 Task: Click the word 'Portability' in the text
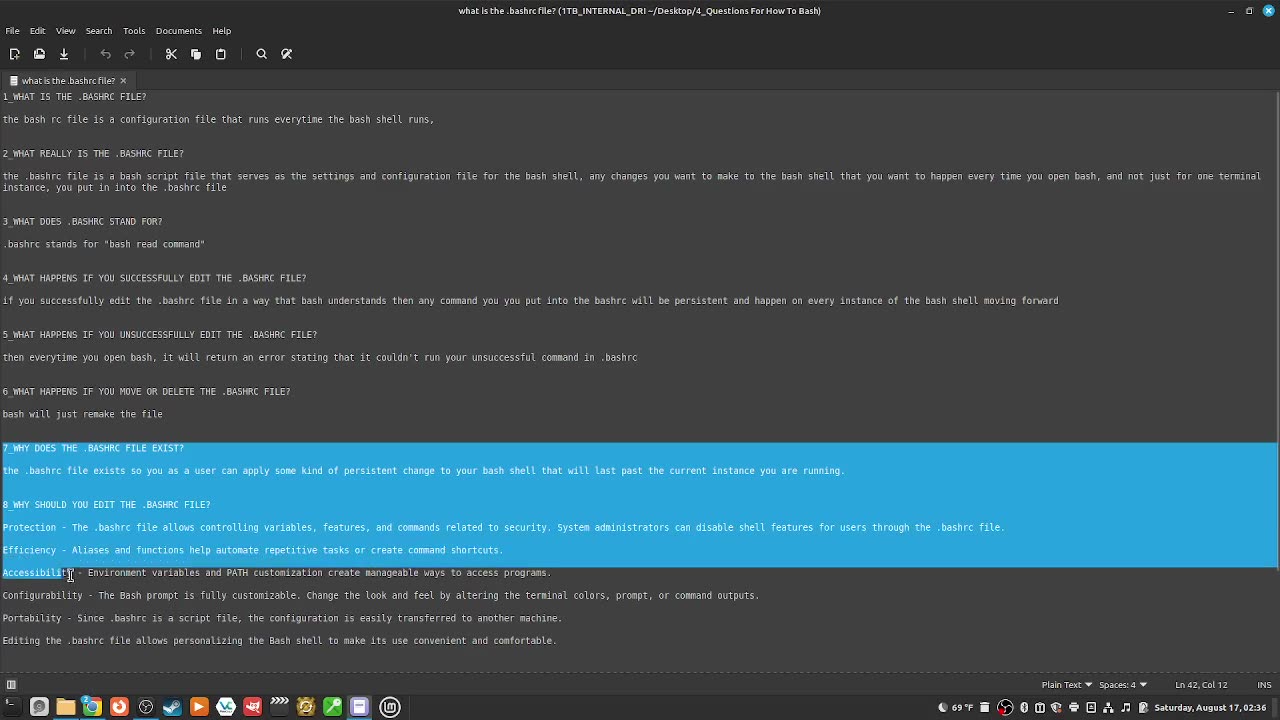pos(32,618)
